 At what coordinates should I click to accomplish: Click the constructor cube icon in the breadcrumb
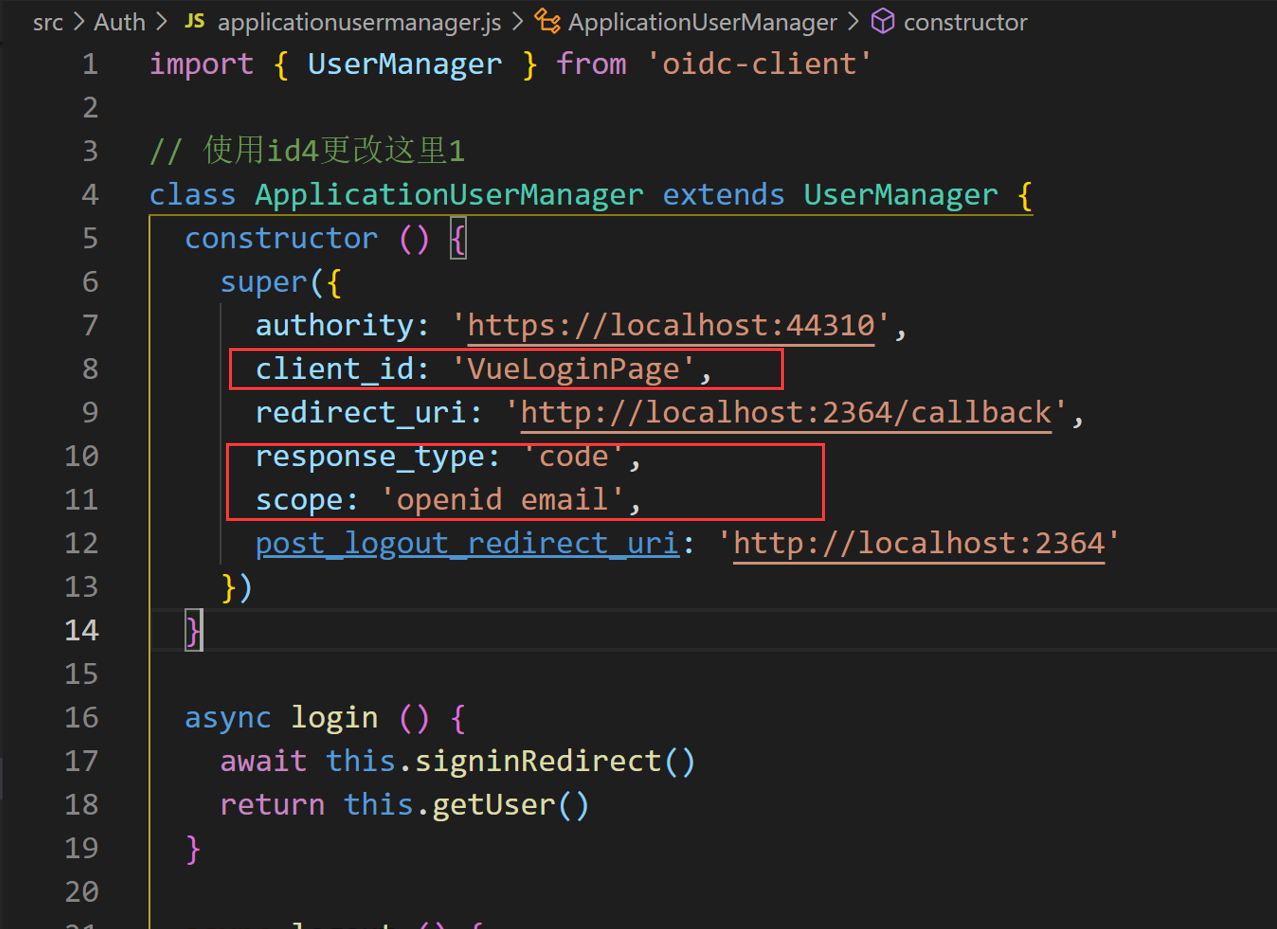(x=884, y=21)
